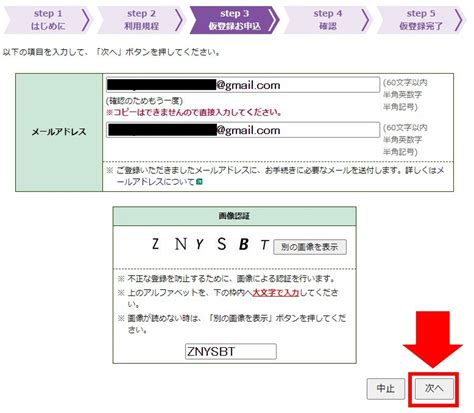Image resolution: width=474 pixels, height=413 pixels.
Task: Click the 画像認証 section header
Action: pyautogui.click(x=234, y=216)
